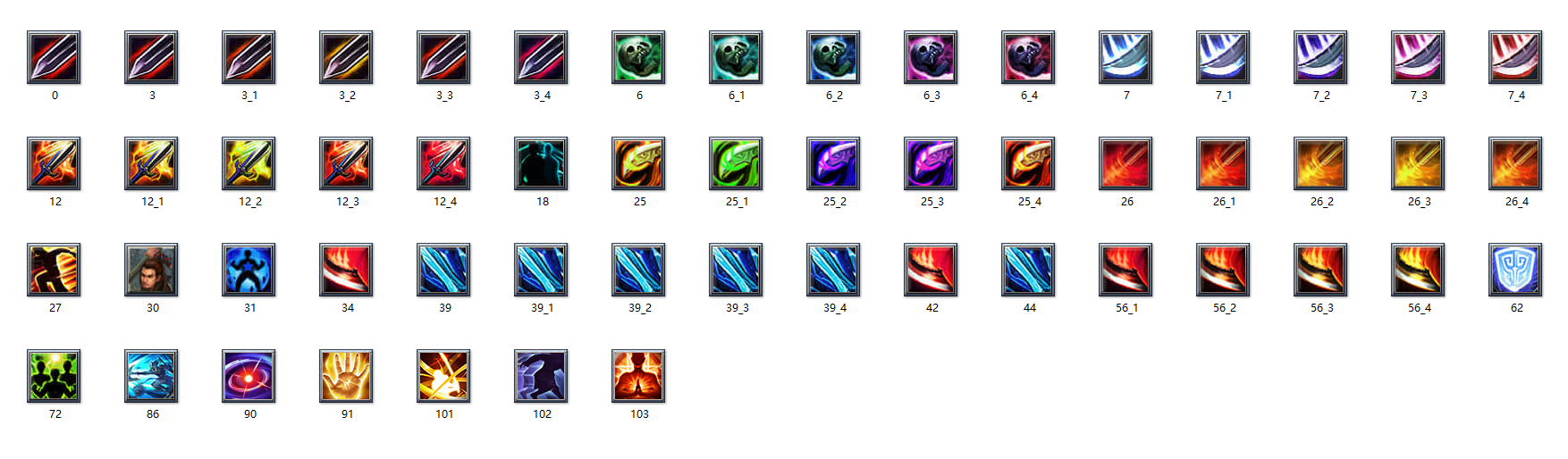This screenshot has width=1568, height=459.
Task: Open the shadow runner icon labeled 102
Action: (x=541, y=376)
